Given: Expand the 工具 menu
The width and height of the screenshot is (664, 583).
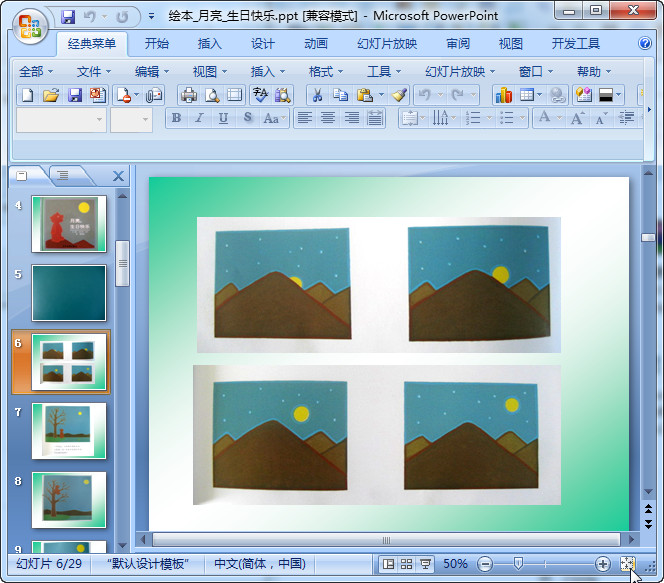Looking at the screenshot, I should [384, 72].
